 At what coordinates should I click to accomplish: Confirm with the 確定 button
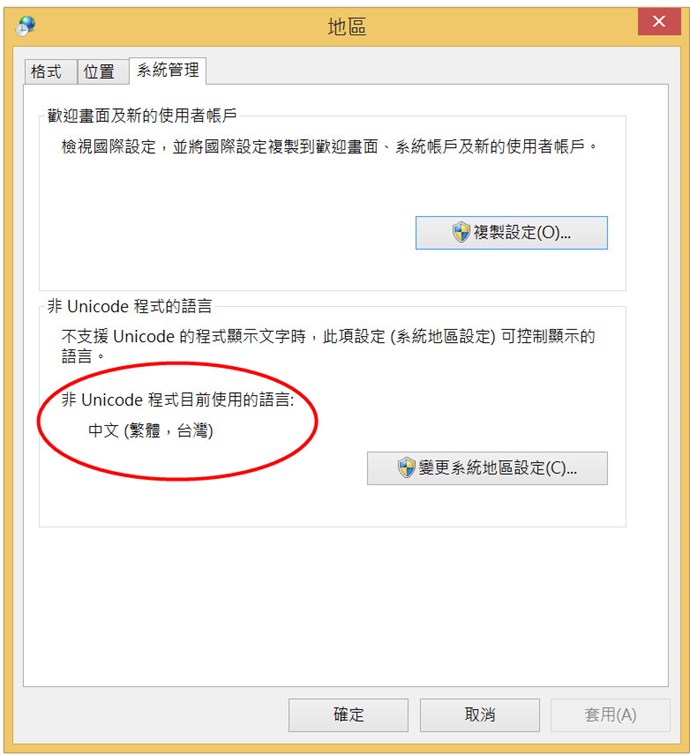point(349,715)
